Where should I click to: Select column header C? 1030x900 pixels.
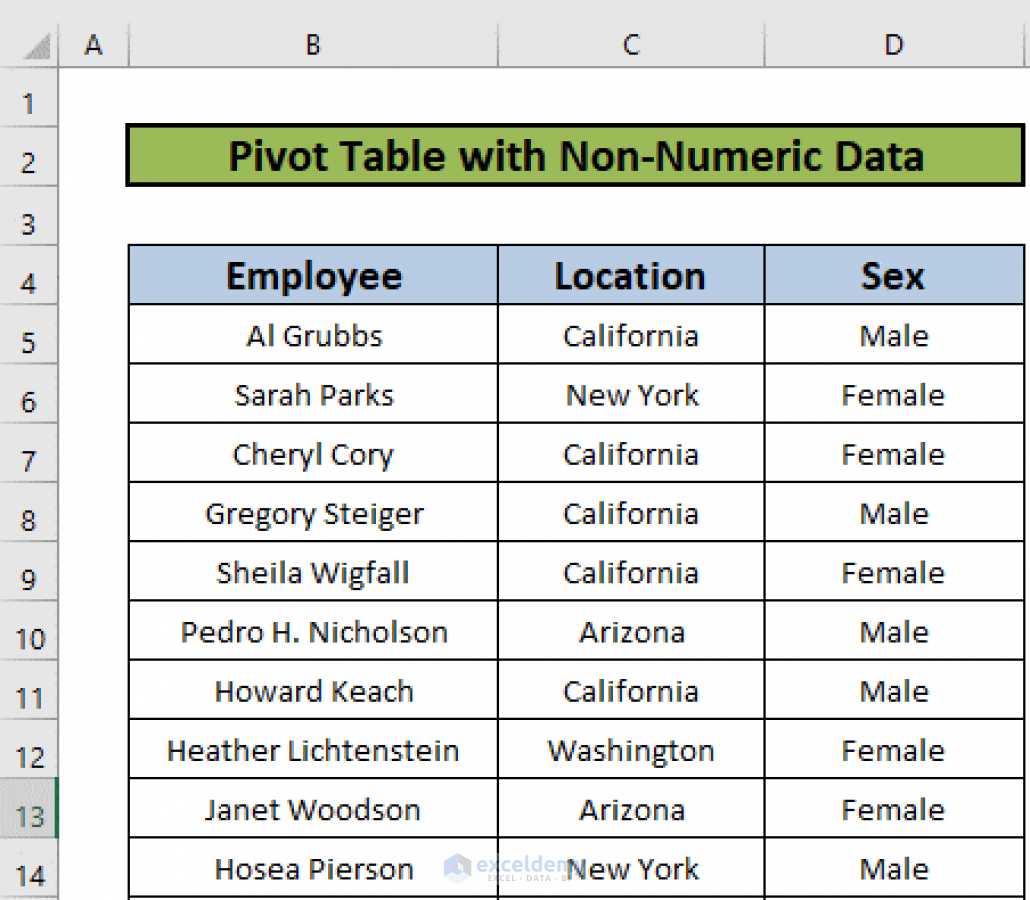click(630, 44)
